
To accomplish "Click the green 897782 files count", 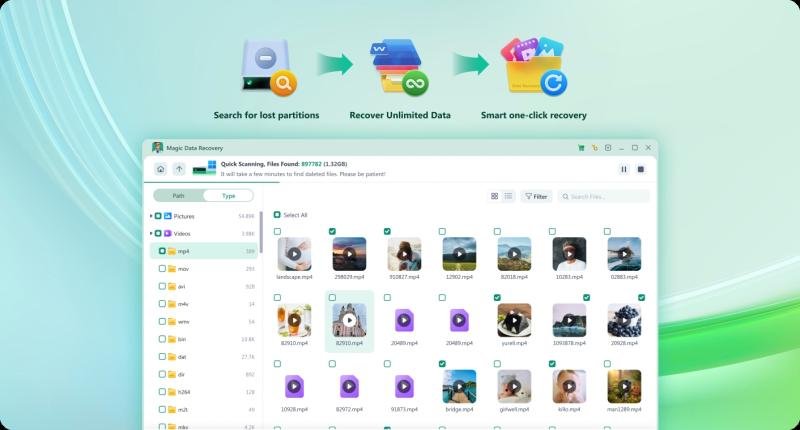I will (x=311, y=164).
